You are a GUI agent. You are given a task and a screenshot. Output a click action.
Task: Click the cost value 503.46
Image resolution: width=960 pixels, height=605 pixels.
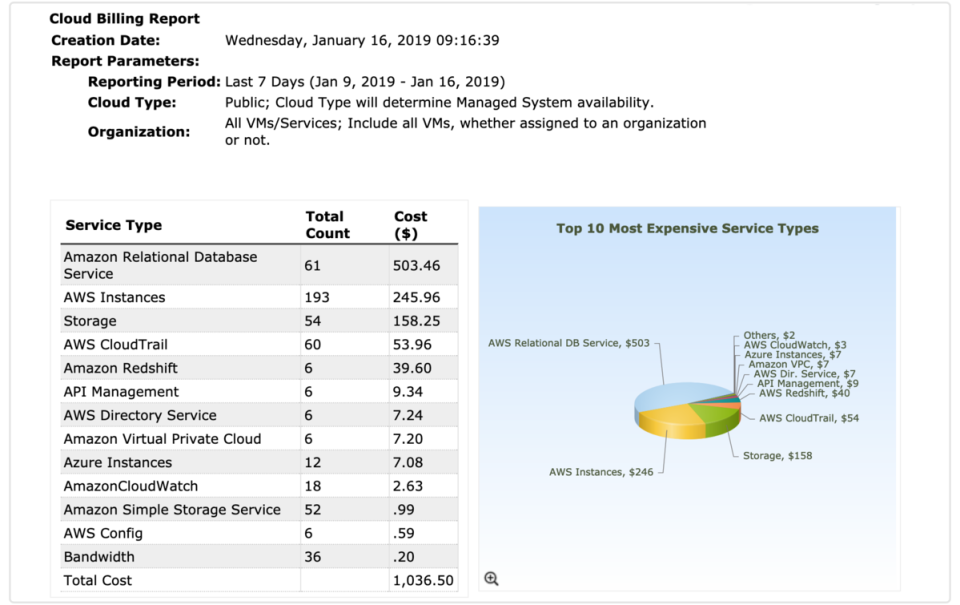click(416, 265)
